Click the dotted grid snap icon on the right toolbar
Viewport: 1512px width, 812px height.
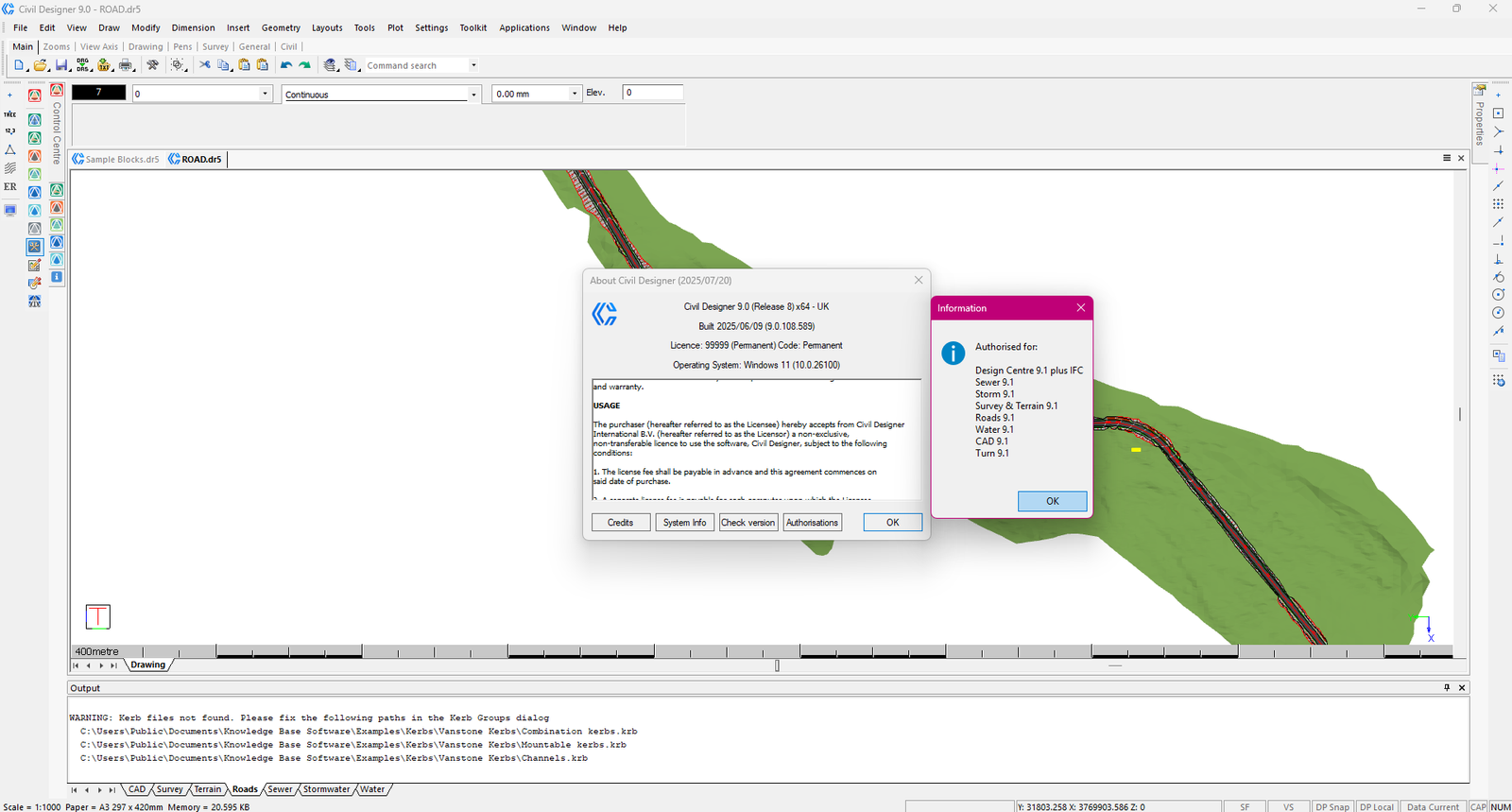click(1498, 204)
